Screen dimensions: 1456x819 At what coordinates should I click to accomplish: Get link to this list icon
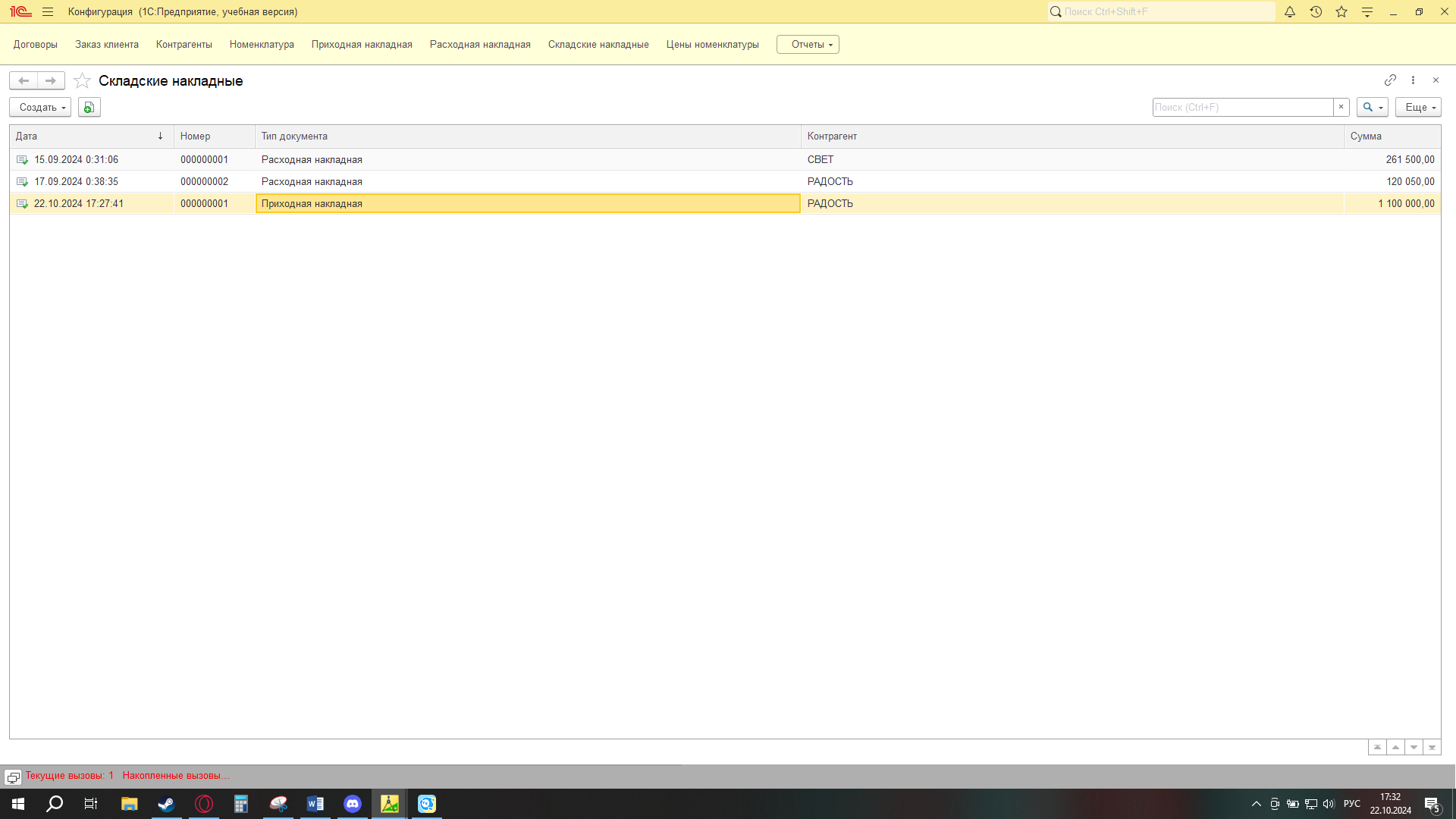(x=1390, y=80)
